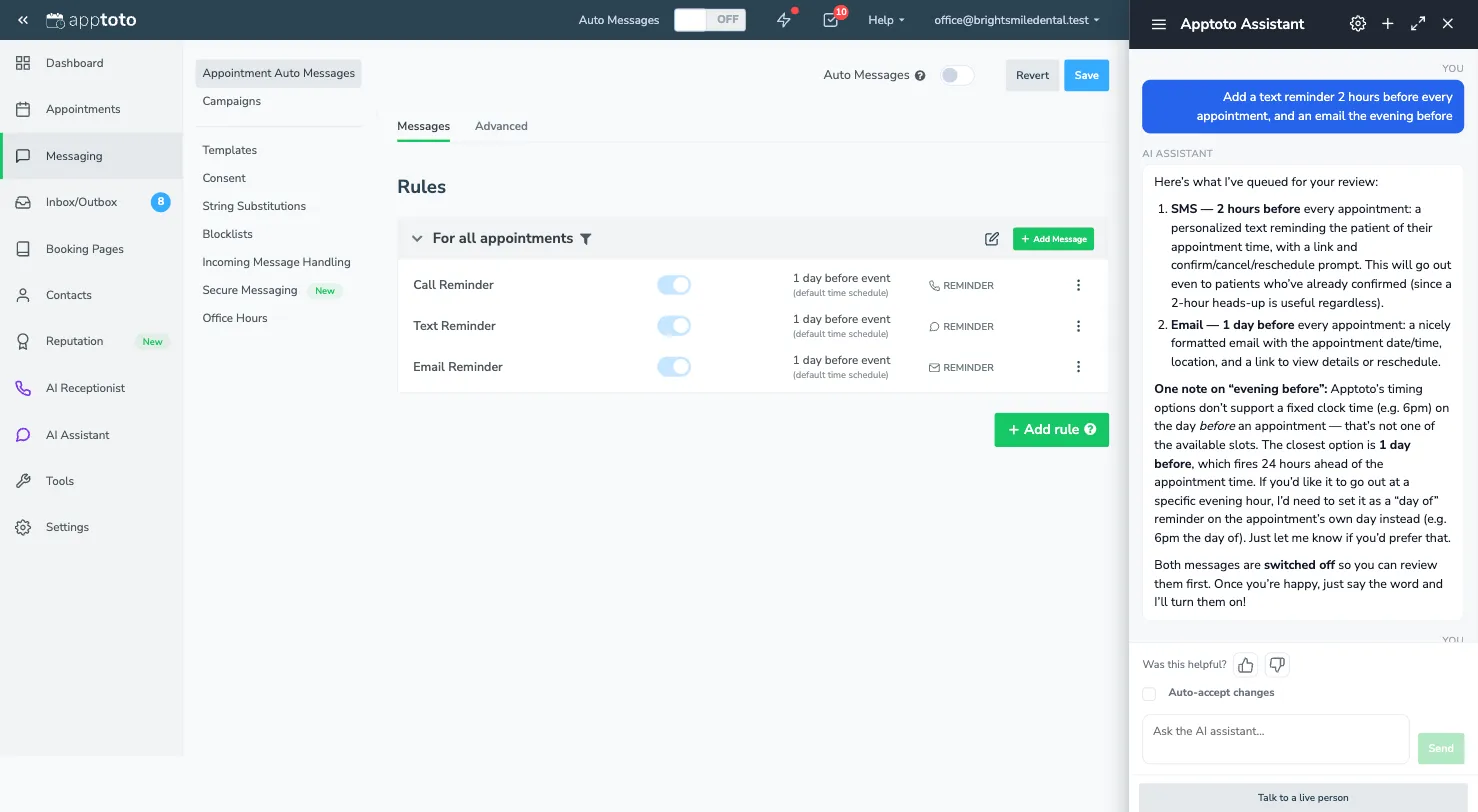
Task: Mark the assistant response as helpful
Action: (1246, 665)
